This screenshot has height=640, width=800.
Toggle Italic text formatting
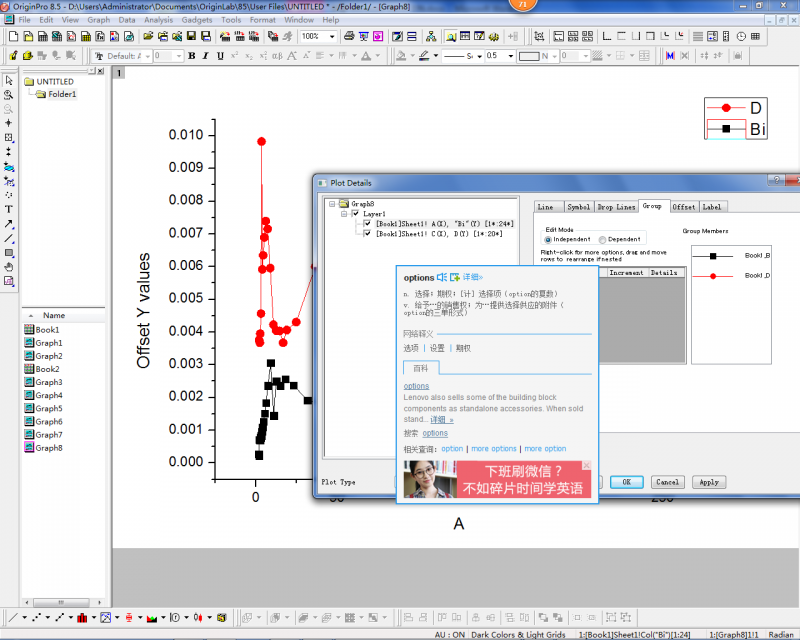[x=206, y=56]
